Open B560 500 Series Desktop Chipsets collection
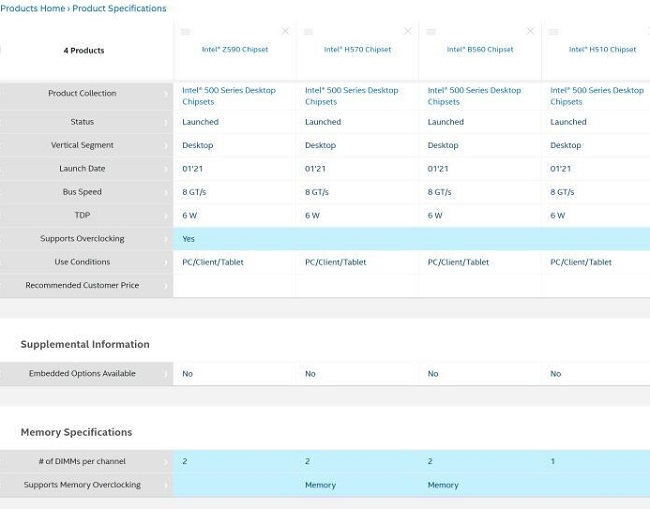This screenshot has height=509, width=650. (x=474, y=96)
